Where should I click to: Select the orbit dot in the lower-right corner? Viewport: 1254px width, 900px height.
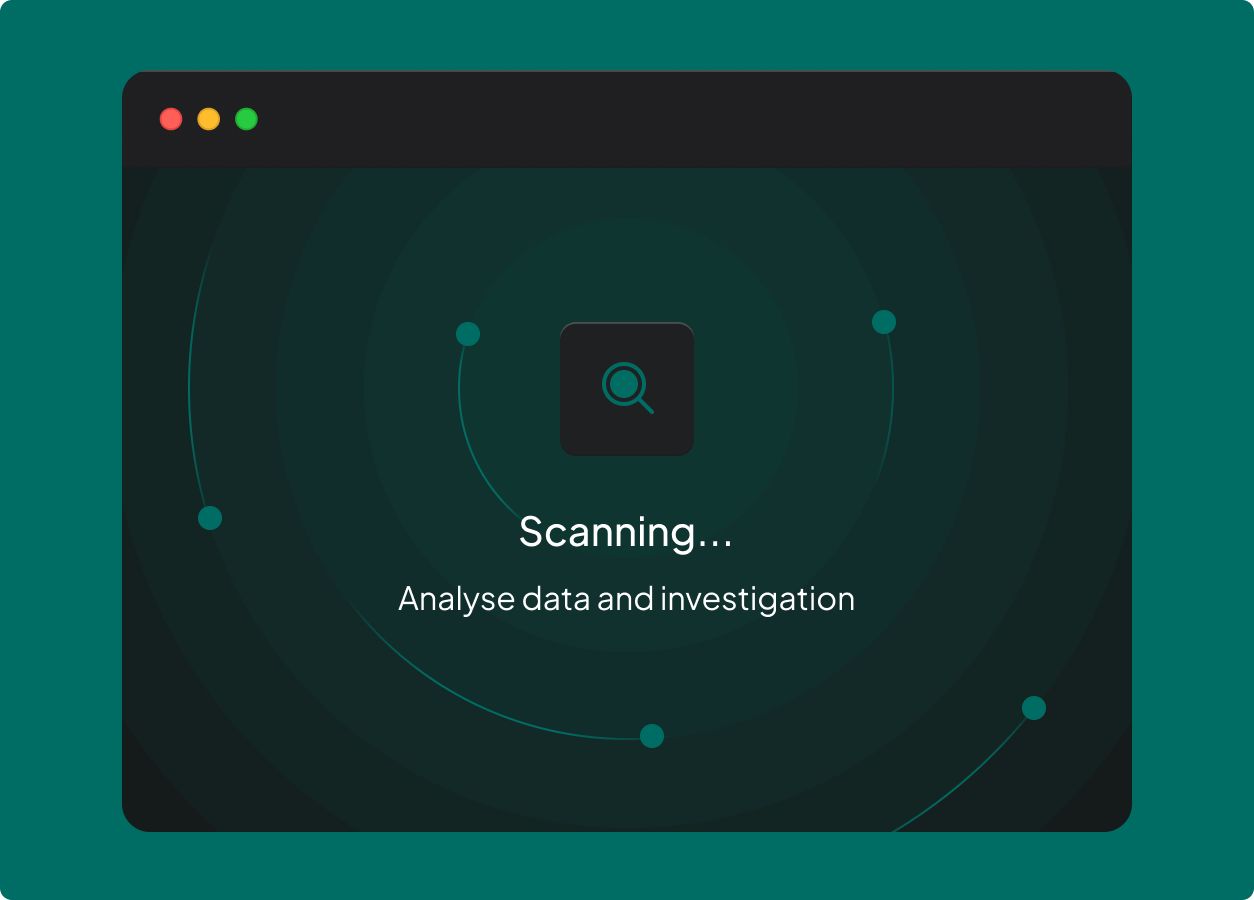tap(1034, 708)
